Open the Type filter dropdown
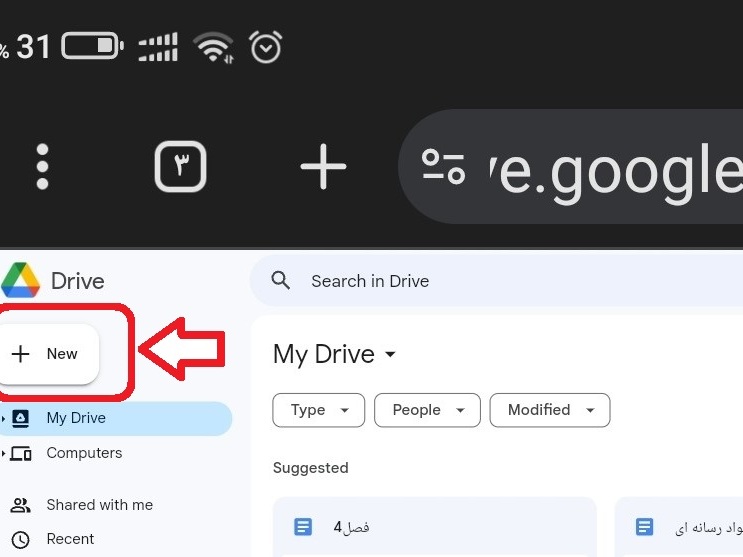Image resolution: width=743 pixels, height=557 pixels. [318, 410]
